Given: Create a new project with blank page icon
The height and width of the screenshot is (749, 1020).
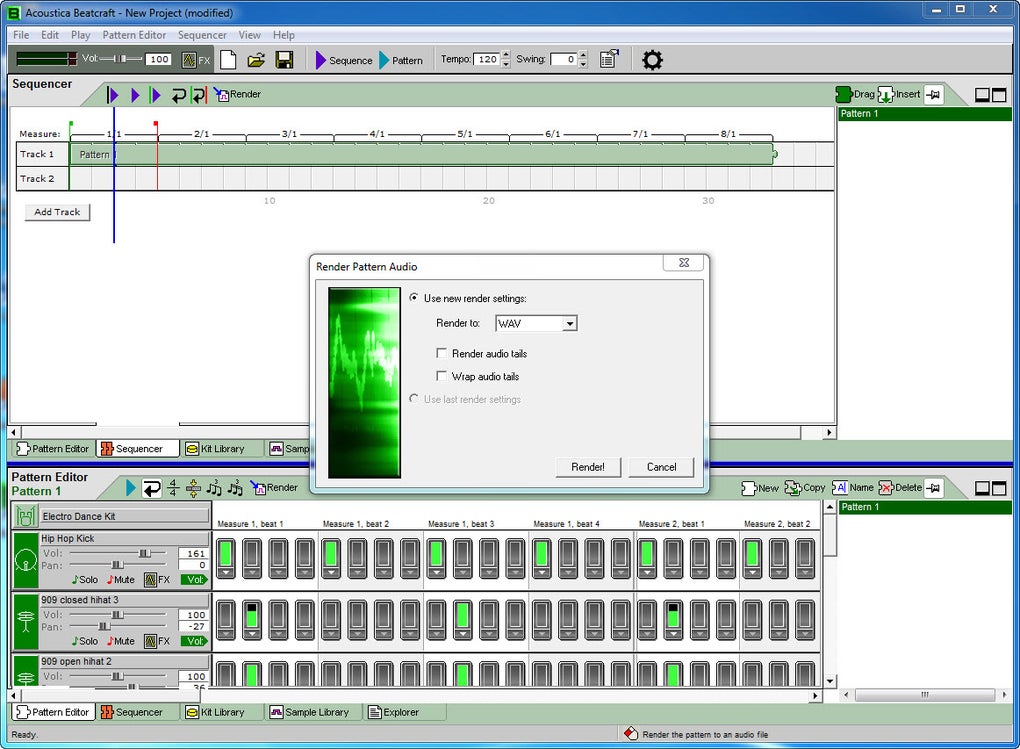Looking at the screenshot, I should [x=228, y=60].
